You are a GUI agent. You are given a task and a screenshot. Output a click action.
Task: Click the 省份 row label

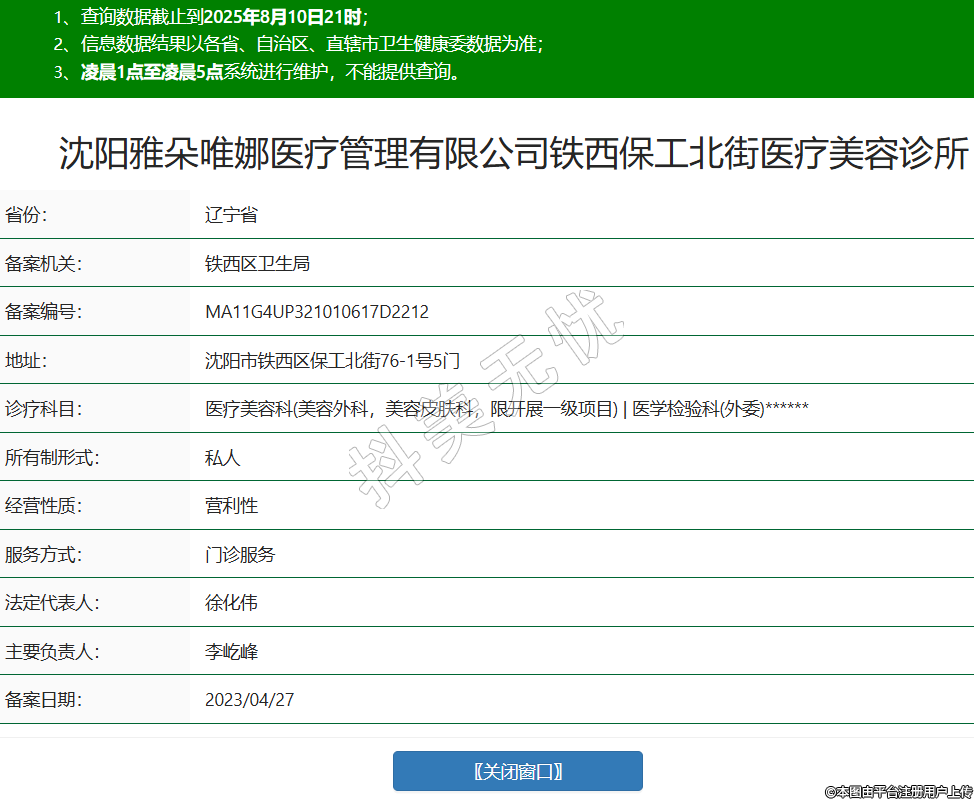[x=26, y=215]
